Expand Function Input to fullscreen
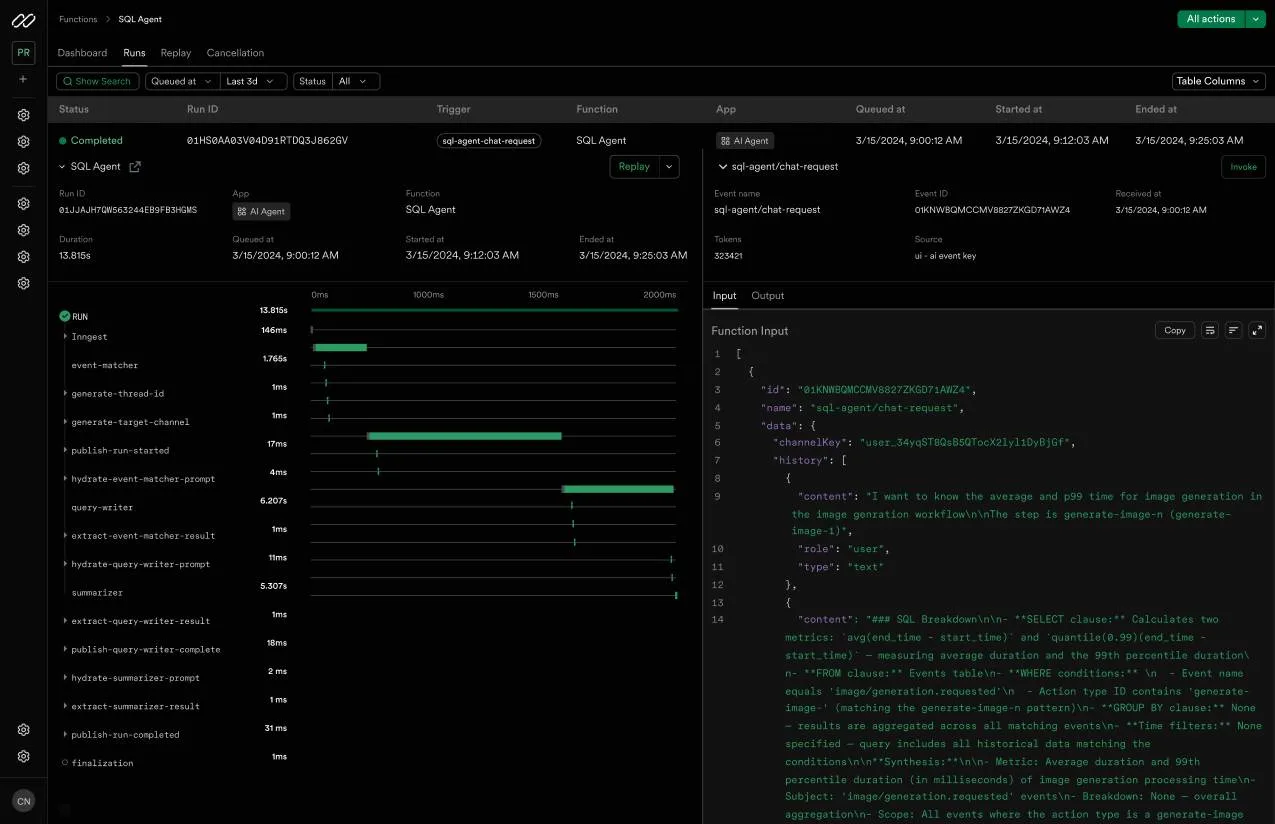This screenshot has height=824, width=1275. [x=1257, y=330]
